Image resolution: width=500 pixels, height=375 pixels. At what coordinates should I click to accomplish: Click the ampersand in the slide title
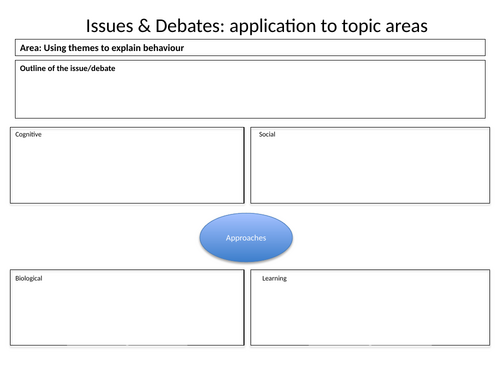coord(144,26)
